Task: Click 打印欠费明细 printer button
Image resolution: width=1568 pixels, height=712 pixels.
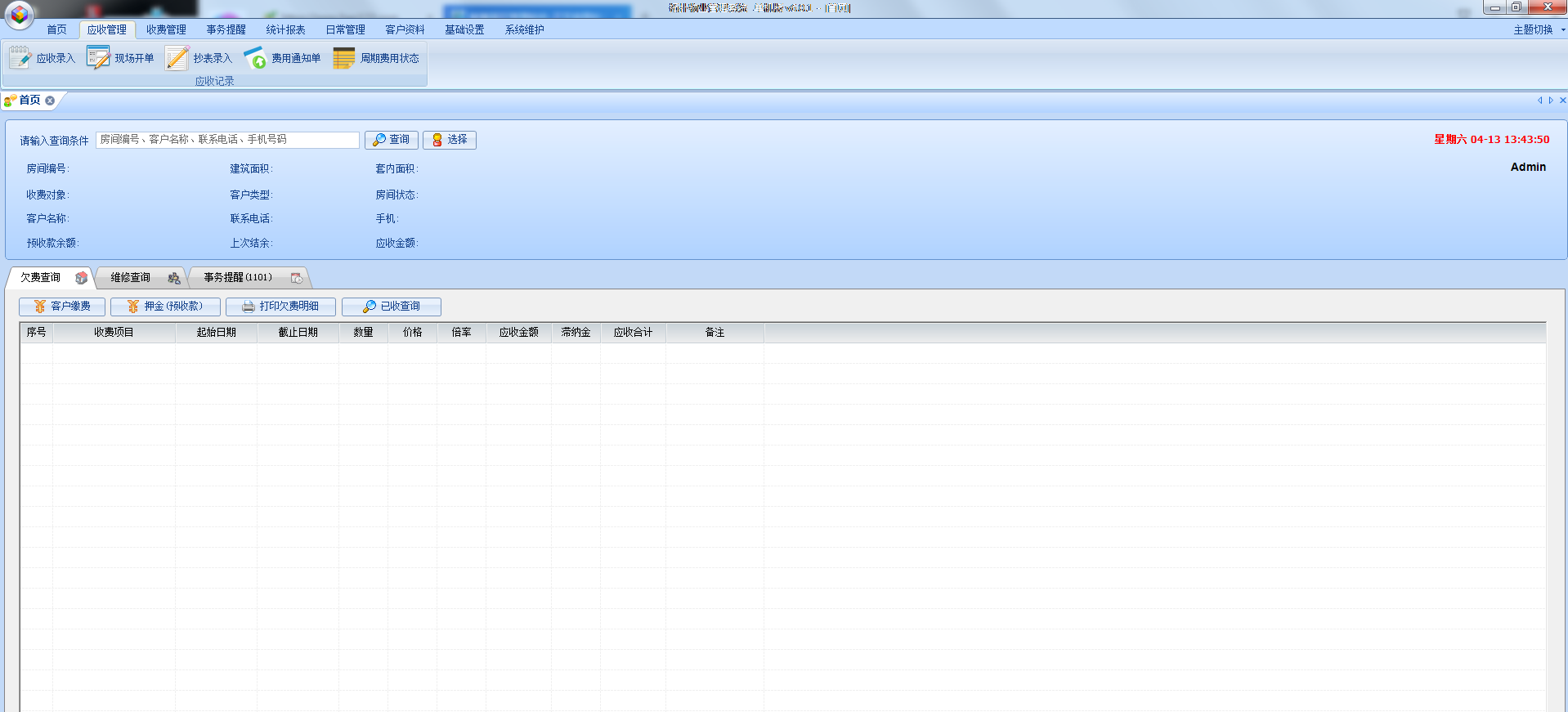Action: tap(280, 307)
